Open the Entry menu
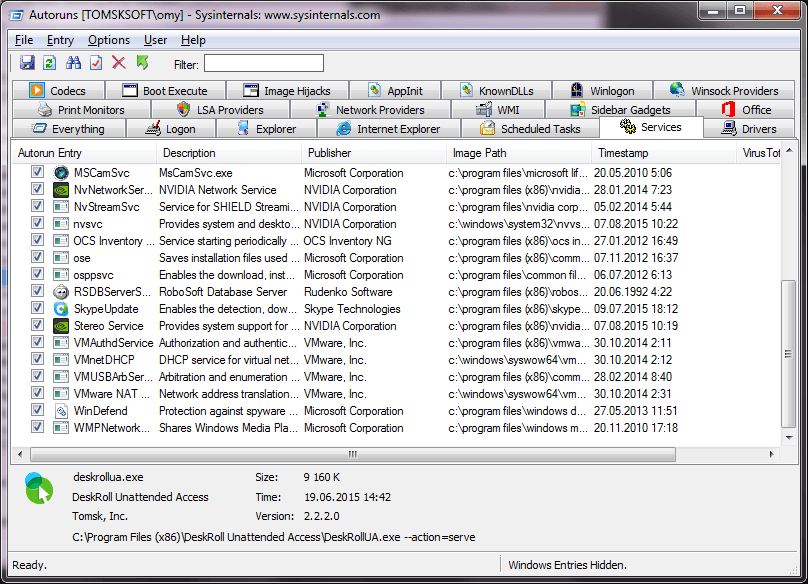The height and width of the screenshot is (584, 808). tap(60, 40)
